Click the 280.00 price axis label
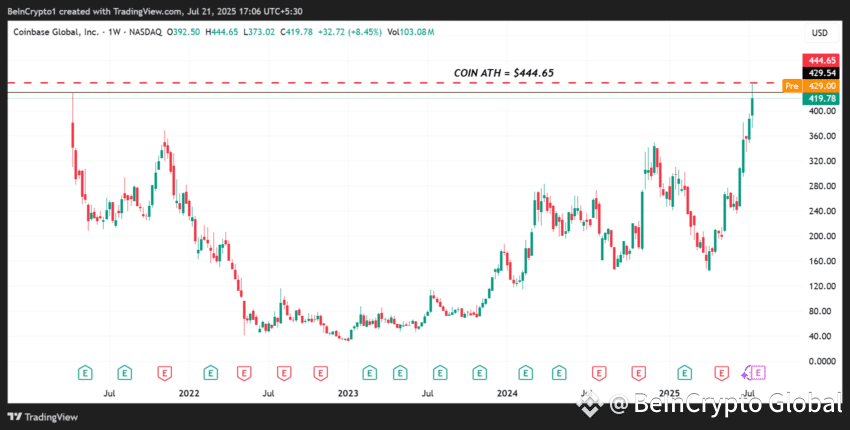 pyautogui.click(x=820, y=186)
